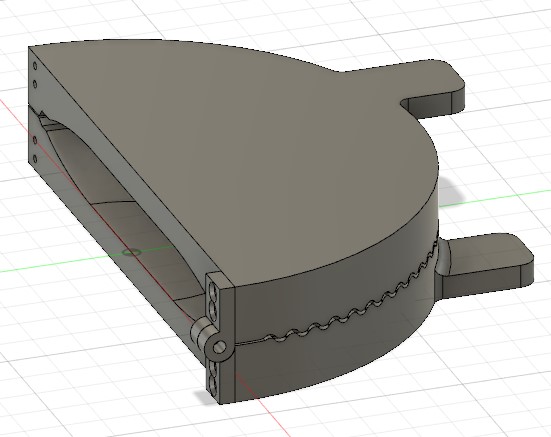Click the top hole on upper front hinge block
The width and height of the screenshot is (551, 437).
(213, 291)
